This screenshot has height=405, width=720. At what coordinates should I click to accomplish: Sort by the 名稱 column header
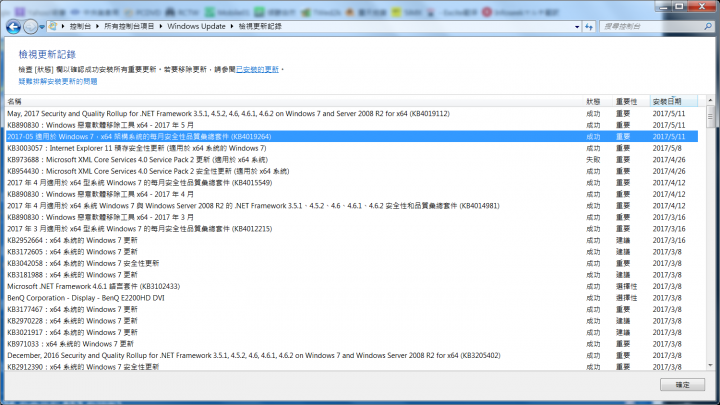(294, 101)
